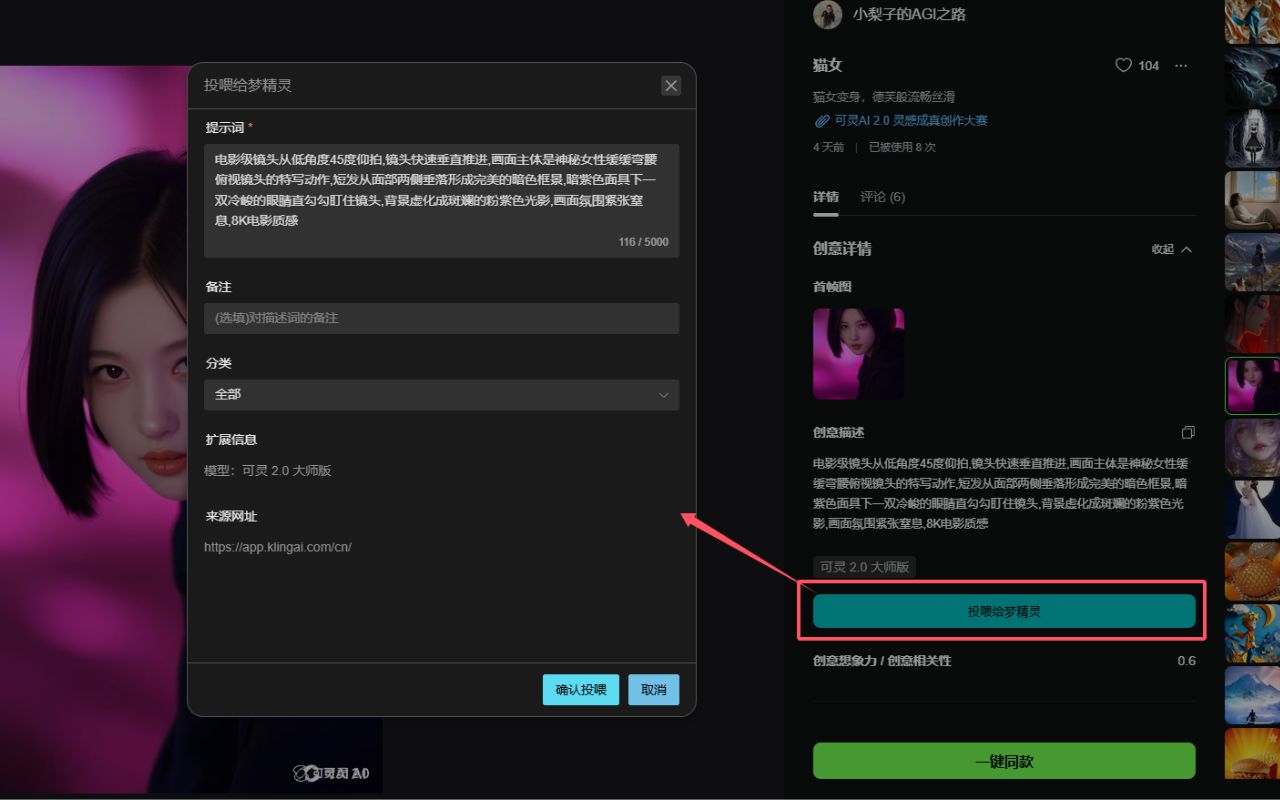Select the girl facing mountain landscape thumbnail

point(1252,263)
